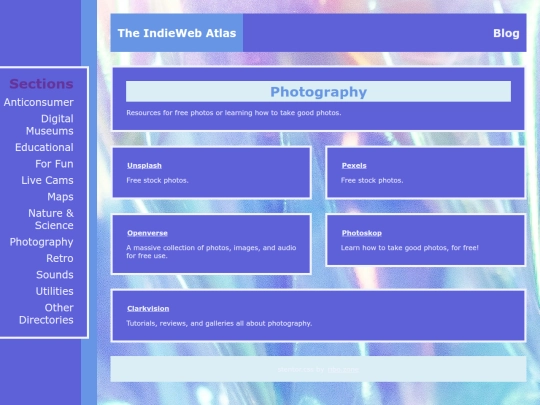The image size is (540, 405).
Task: Click "Tutorials, reviews, and galleries" description
Action: pyautogui.click(x=219, y=323)
